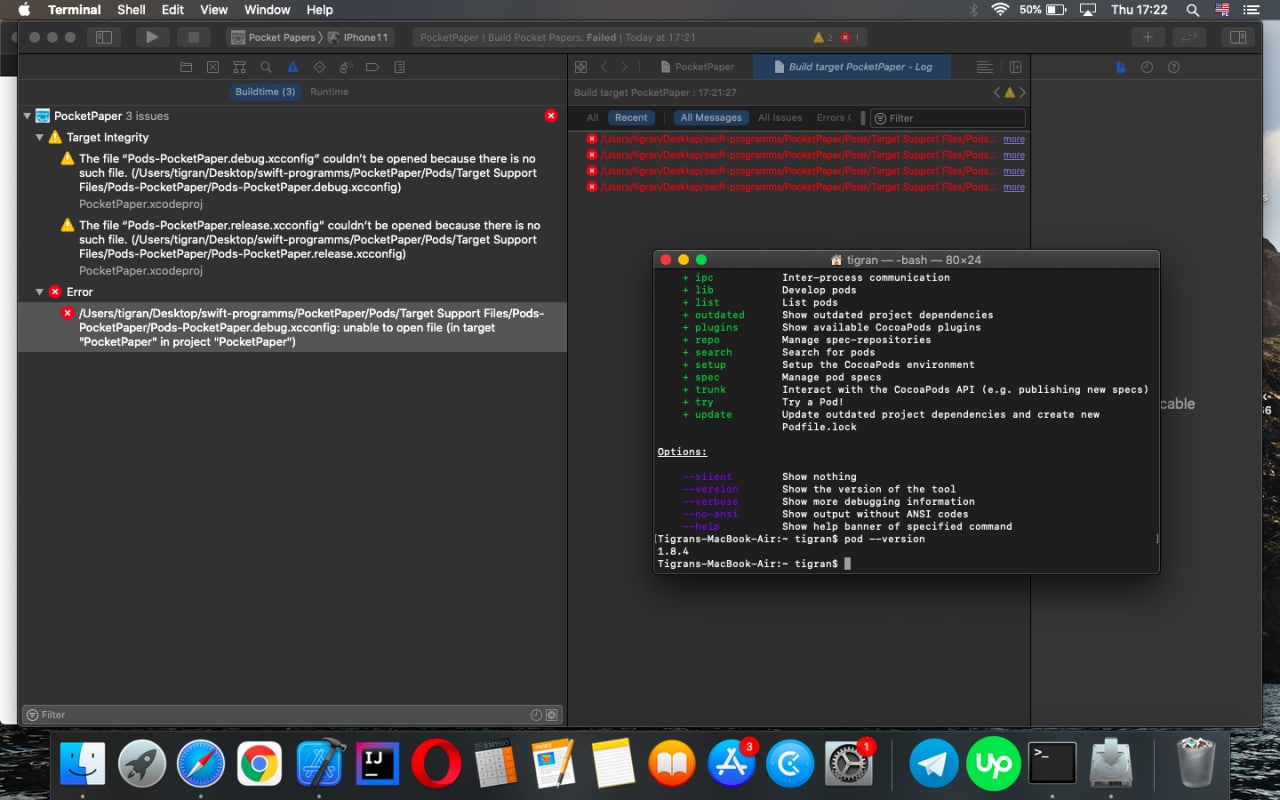The width and height of the screenshot is (1280, 800).
Task: Collapse the Target Integrity group
Action: pos(40,138)
